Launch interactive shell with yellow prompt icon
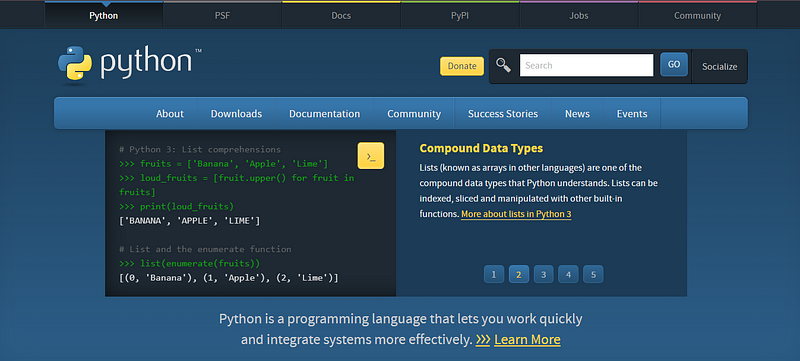This screenshot has height=361, width=800. pos(371,156)
